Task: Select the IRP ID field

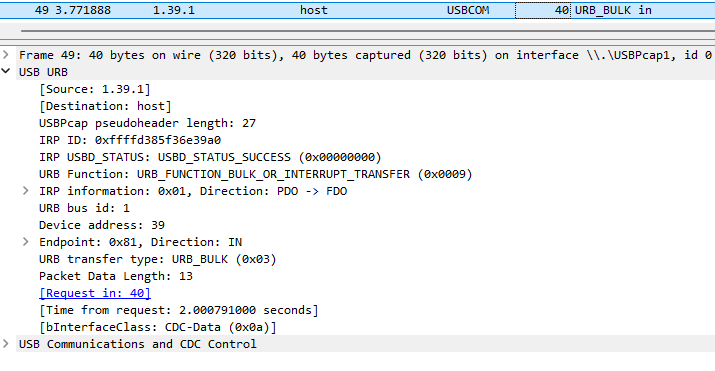Action: [x=130, y=140]
